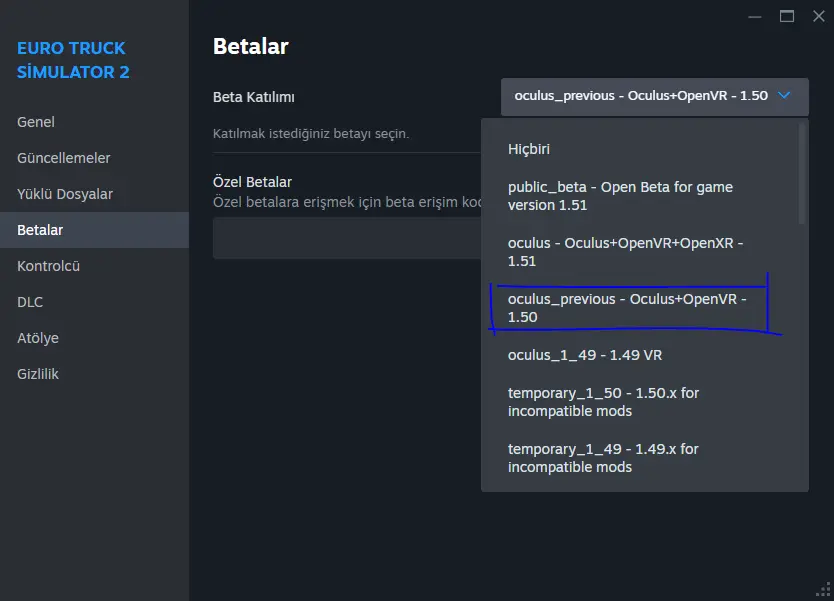The width and height of the screenshot is (834, 601).
Task: Focus the Özel Betalar access code field
Action: [347, 238]
